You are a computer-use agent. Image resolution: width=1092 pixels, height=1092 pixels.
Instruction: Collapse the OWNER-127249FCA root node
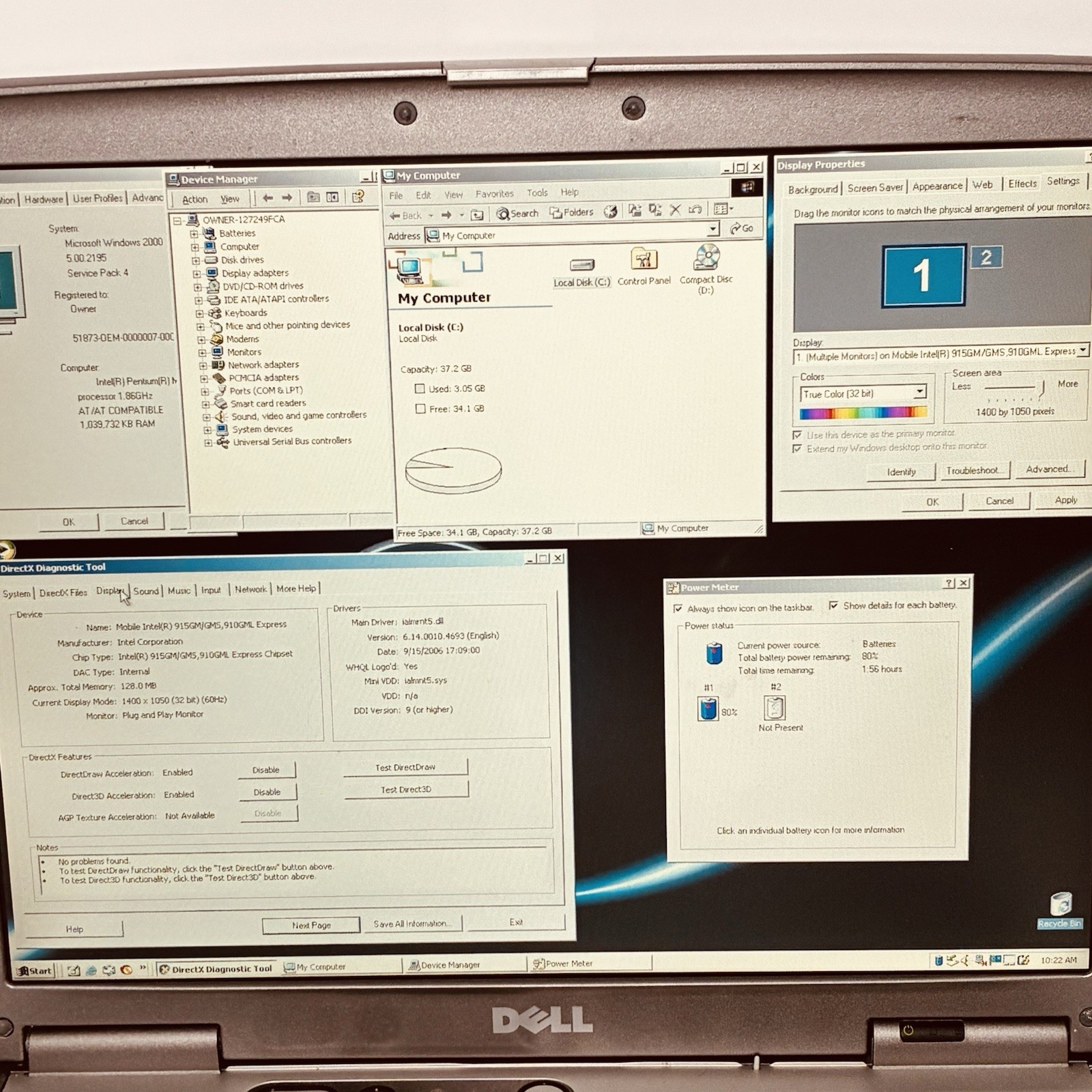click(177, 220)
